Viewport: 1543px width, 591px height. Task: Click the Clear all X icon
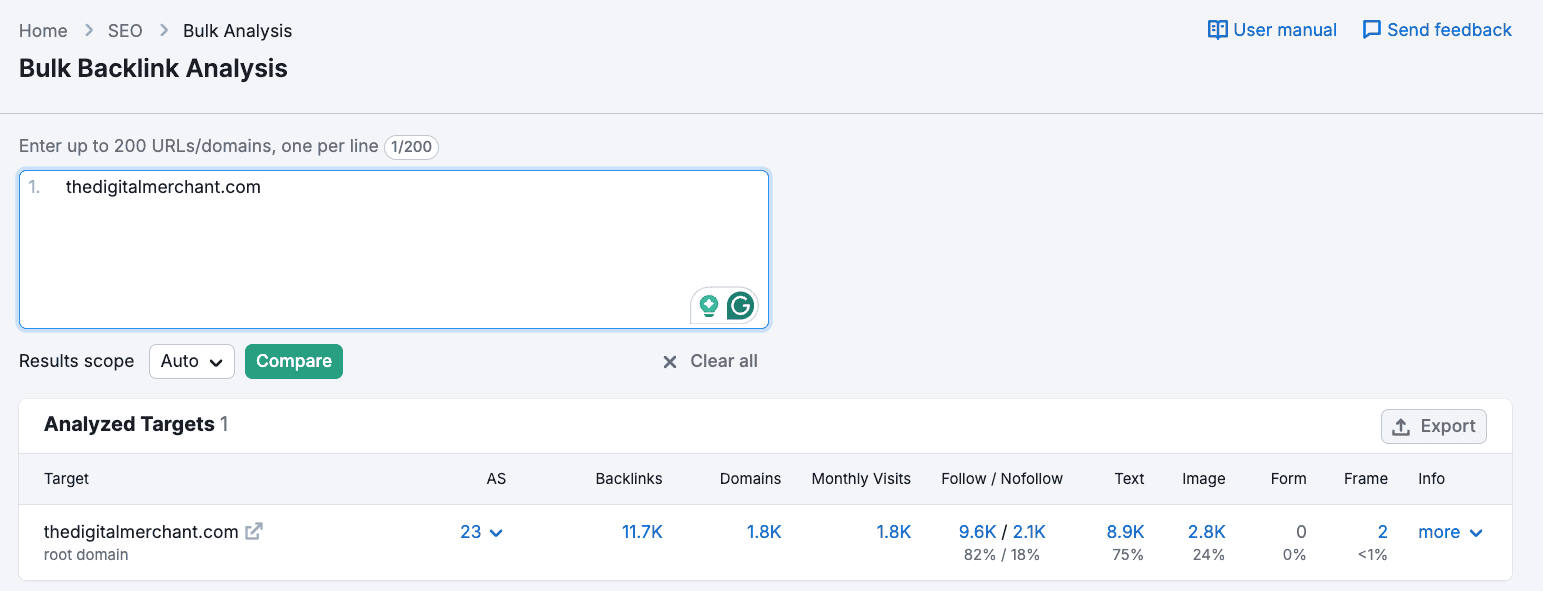[670, 362]
